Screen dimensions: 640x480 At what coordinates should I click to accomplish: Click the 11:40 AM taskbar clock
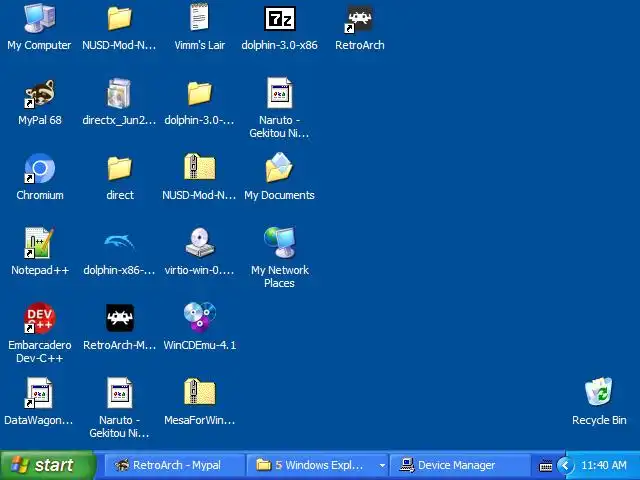tap(604, 465)
